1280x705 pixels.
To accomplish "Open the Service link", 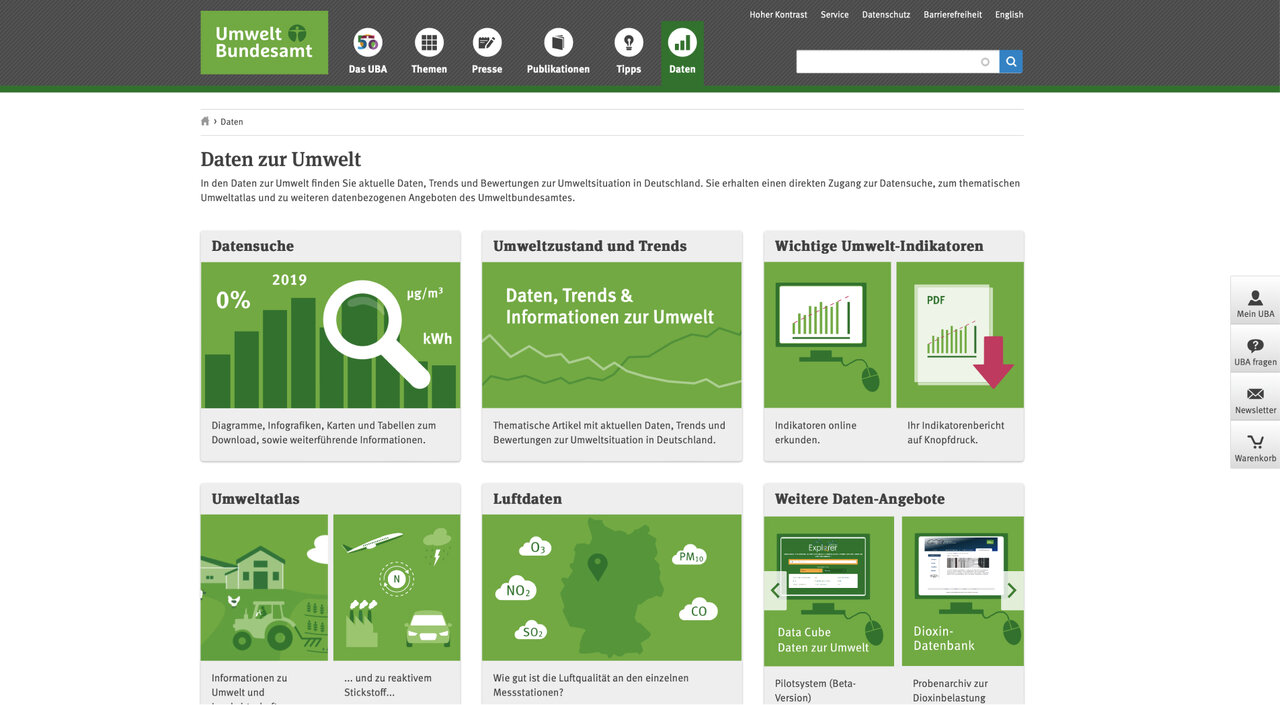I will click(835, 15).
